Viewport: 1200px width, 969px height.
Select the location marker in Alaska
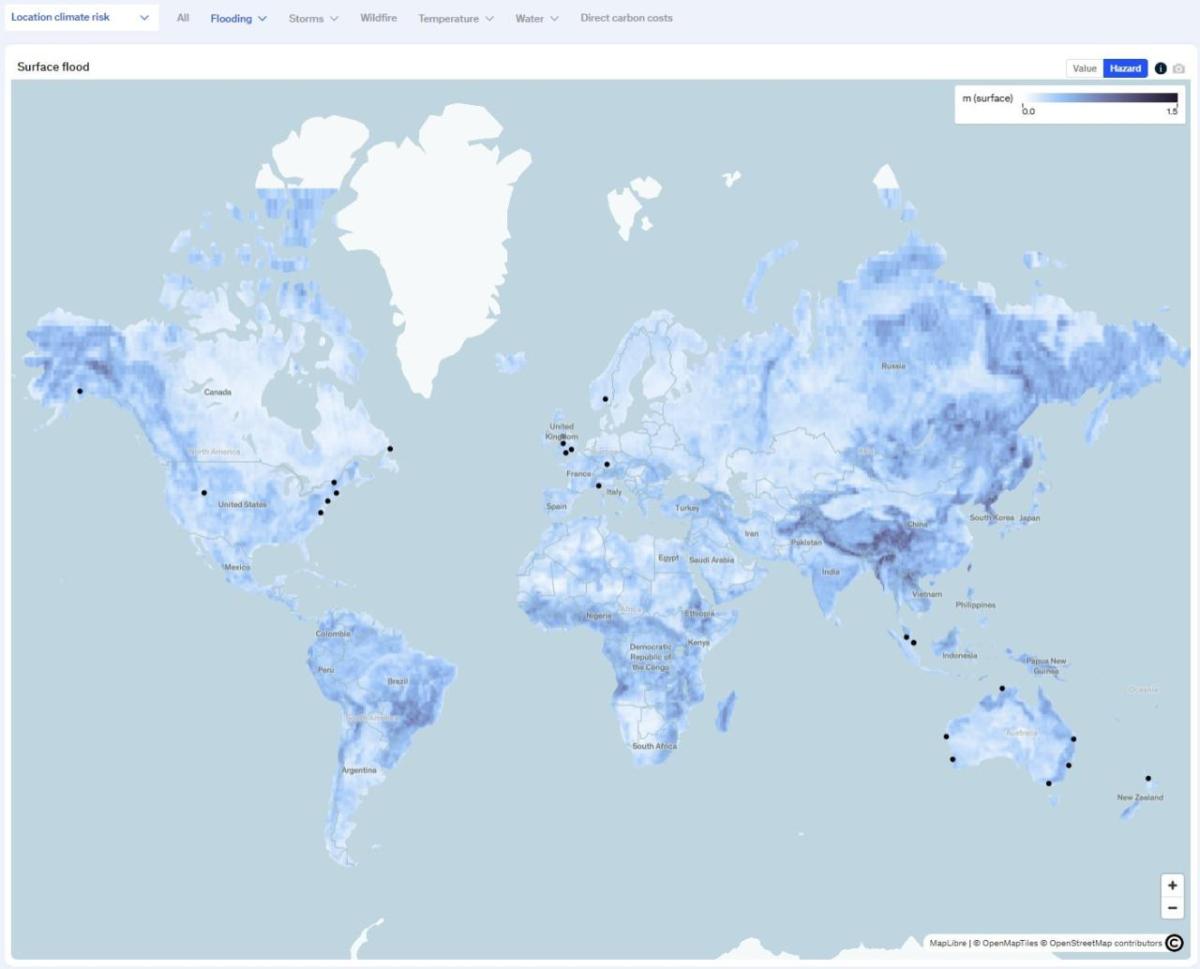[80, 390]
